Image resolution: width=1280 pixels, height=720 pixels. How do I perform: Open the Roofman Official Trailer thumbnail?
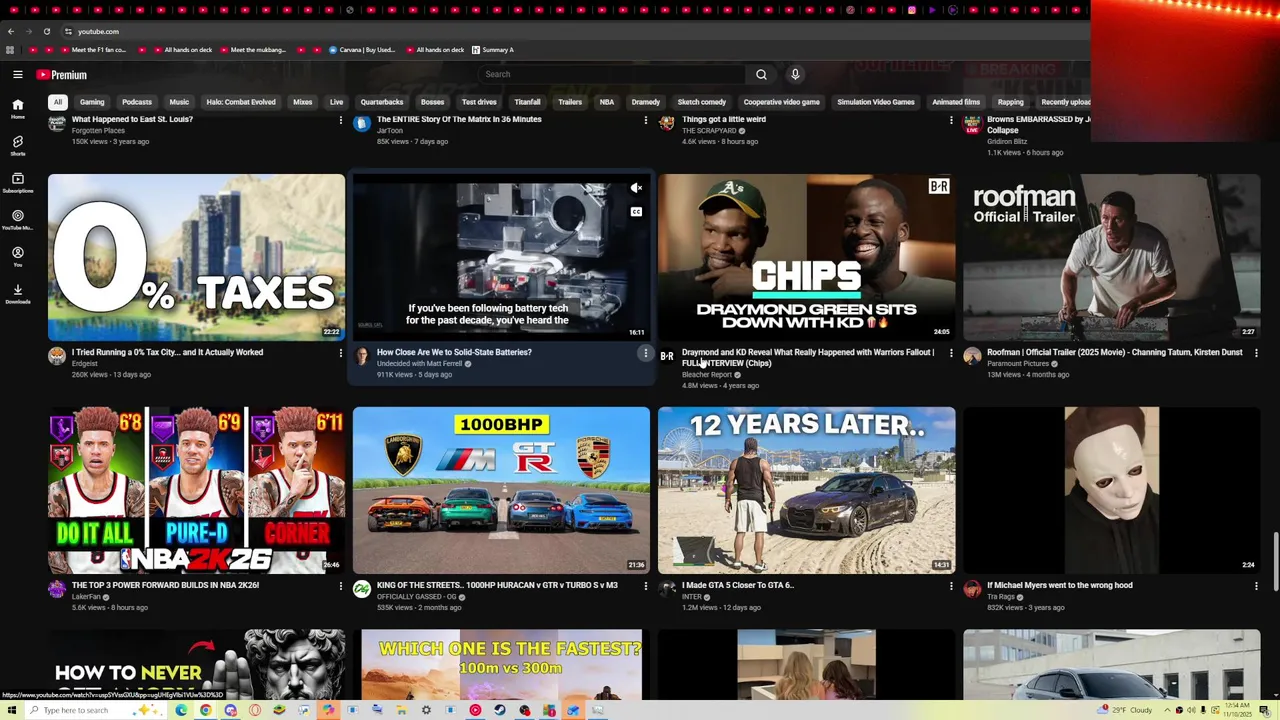1111,258
